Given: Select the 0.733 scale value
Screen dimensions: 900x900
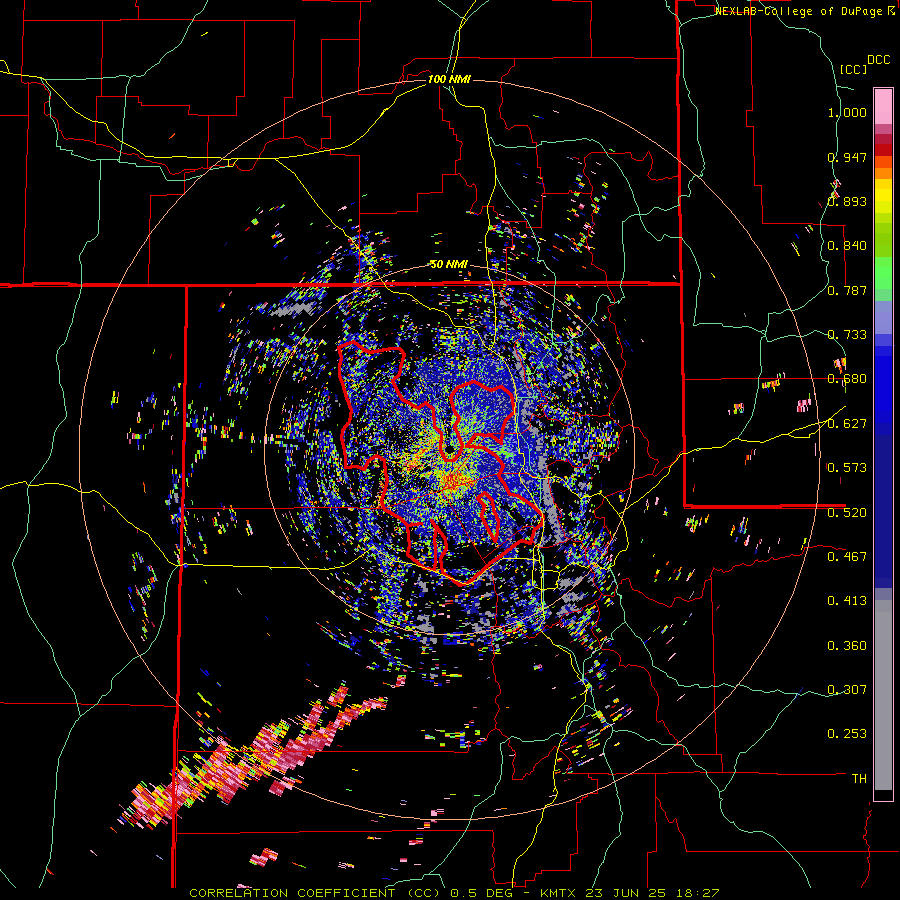Looking at the screenshot, I should [847, 335].
